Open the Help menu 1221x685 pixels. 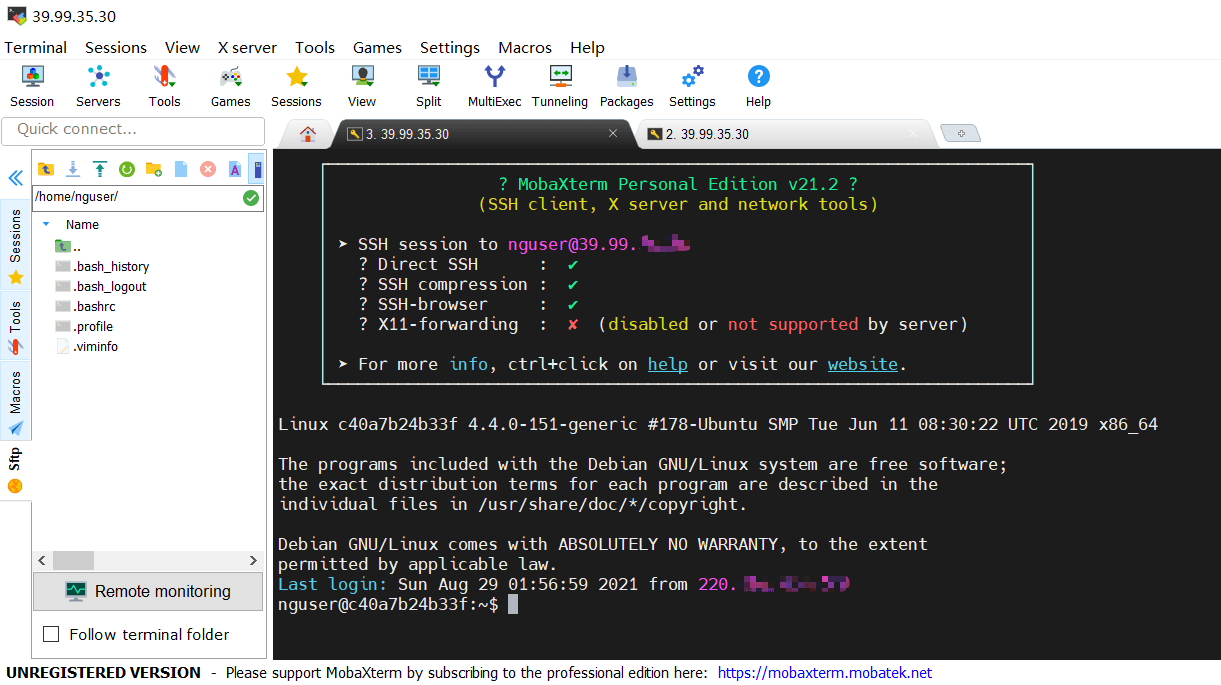coord(587,47)
